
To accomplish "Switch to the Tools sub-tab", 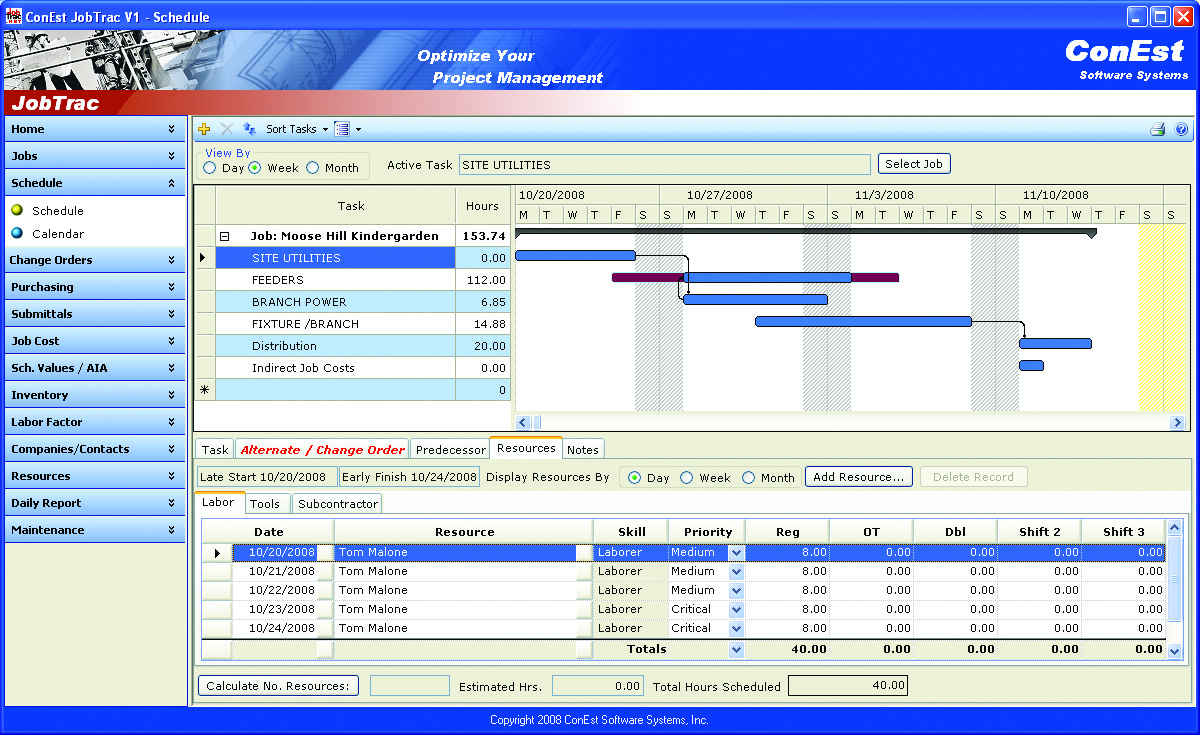I will 265,504.
